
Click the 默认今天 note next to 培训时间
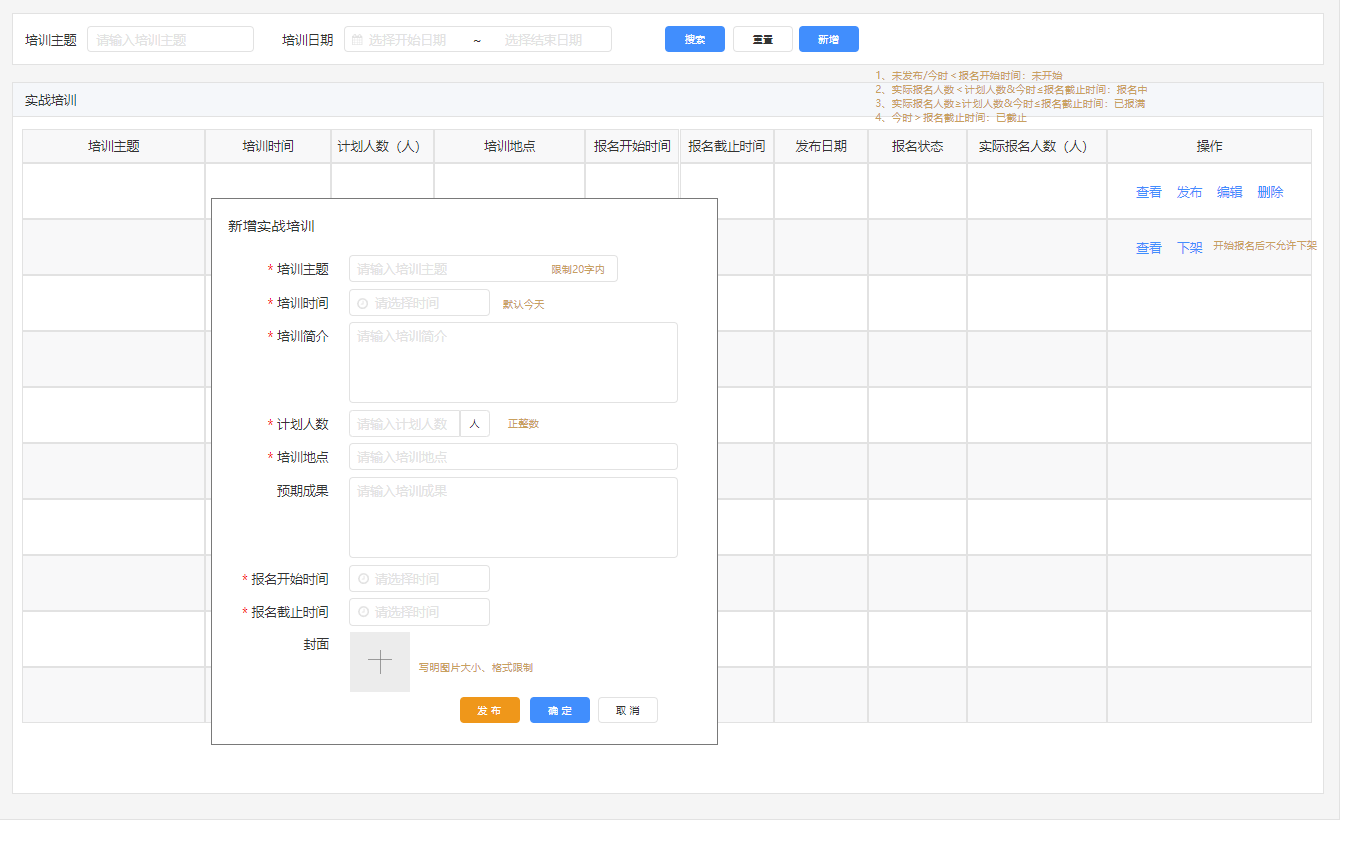tap(523, 304)
